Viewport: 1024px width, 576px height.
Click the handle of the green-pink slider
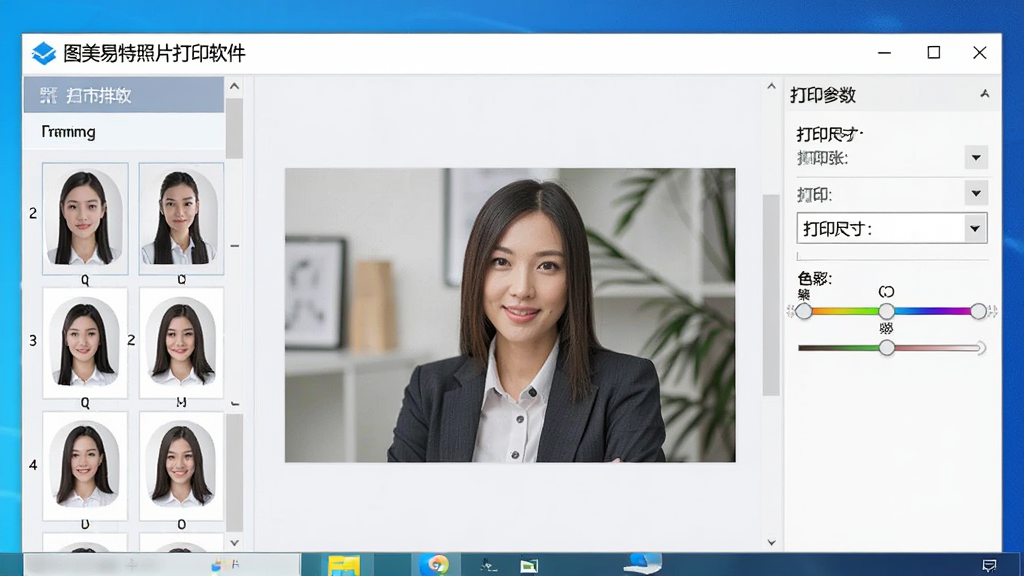pyautogui.click(x=886, y=348)
